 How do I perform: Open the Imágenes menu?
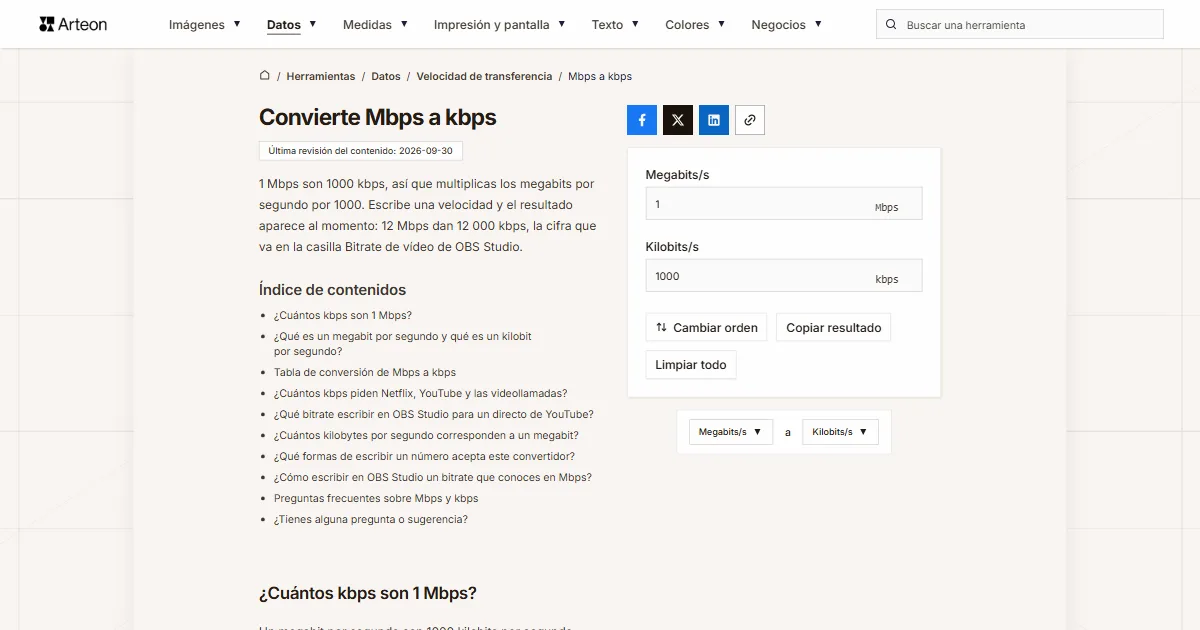pyautogui.click(x=205, y=24)
